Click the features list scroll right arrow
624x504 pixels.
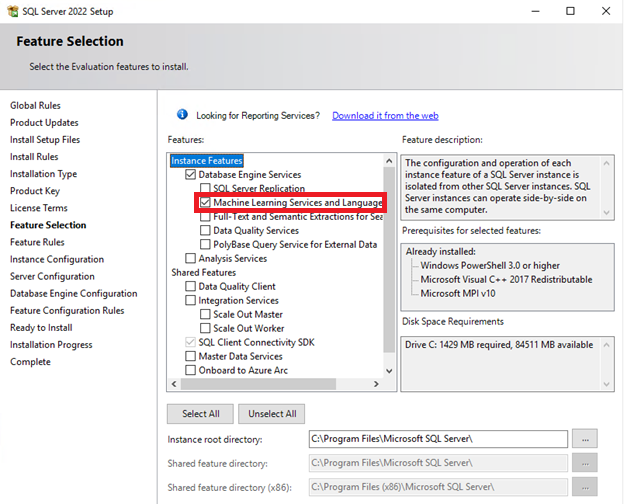click(376, 384)
